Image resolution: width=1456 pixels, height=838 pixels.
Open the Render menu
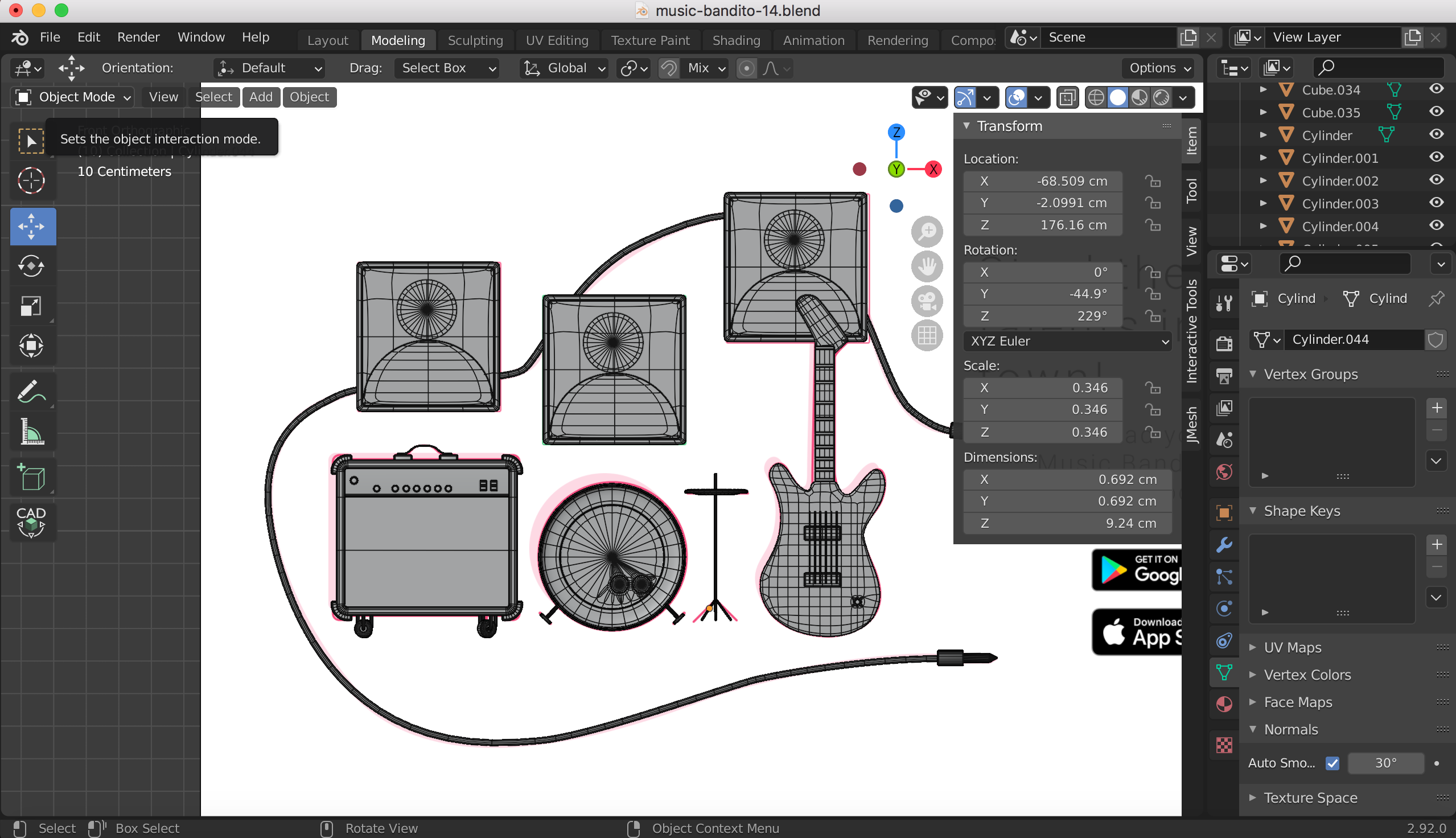138,38
